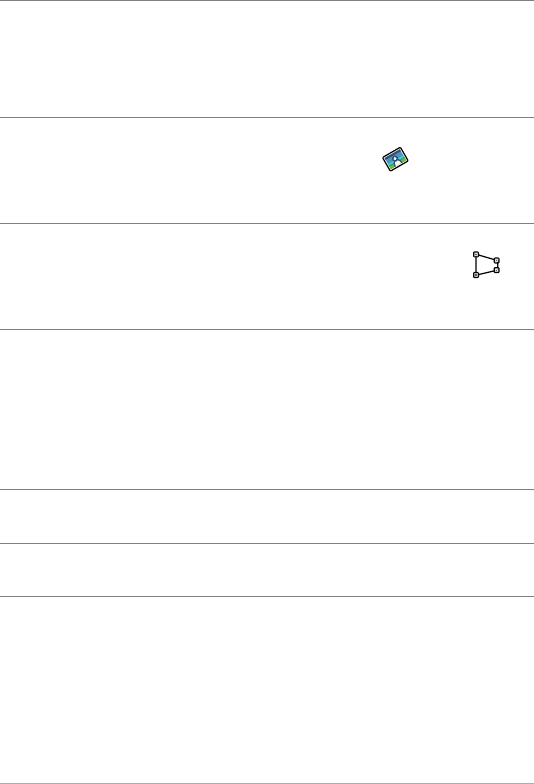This screenshot has width=534, height=784.
Task: Click the rotated photo image icon
Action: point(396,159)
